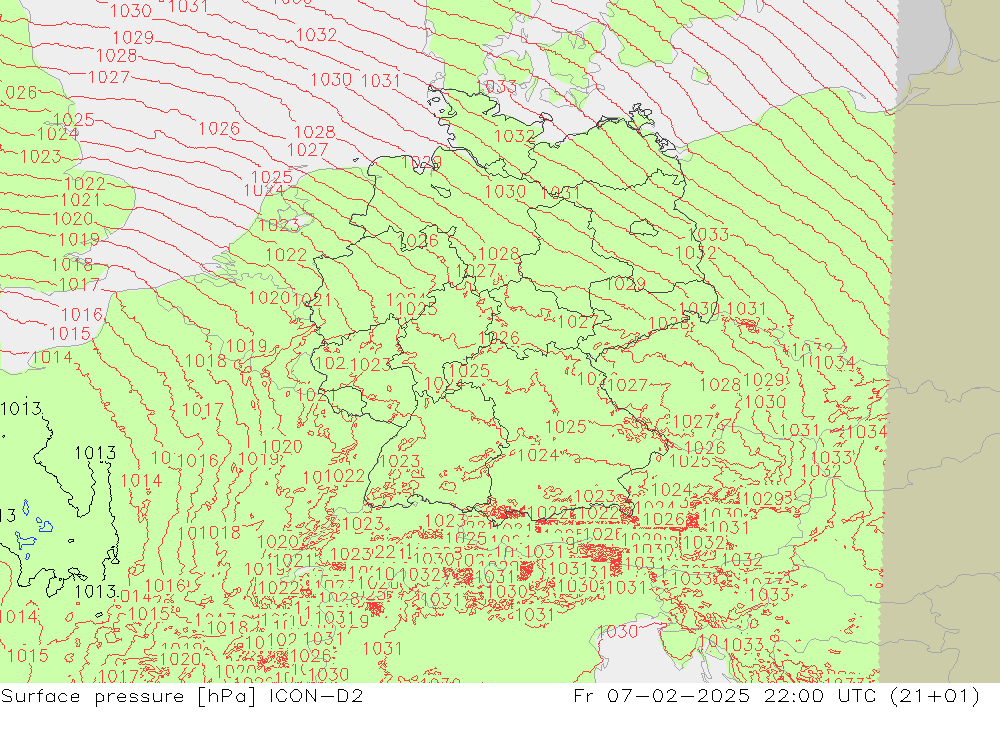
Task: Click the 1033 isobar label over Denmark
Action: click(496, 87)
